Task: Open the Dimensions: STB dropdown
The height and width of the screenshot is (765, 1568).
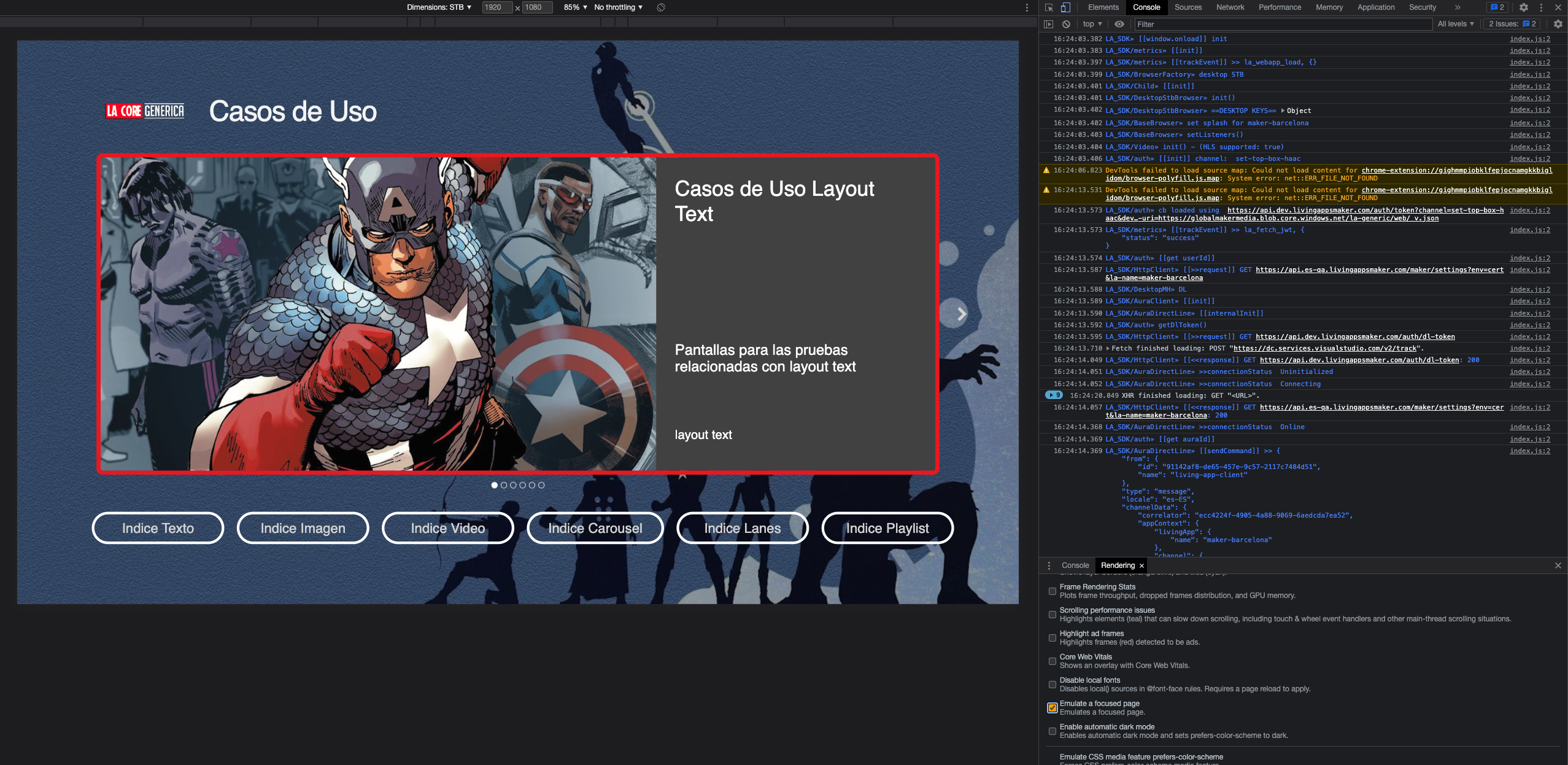Action: [439, 7]
